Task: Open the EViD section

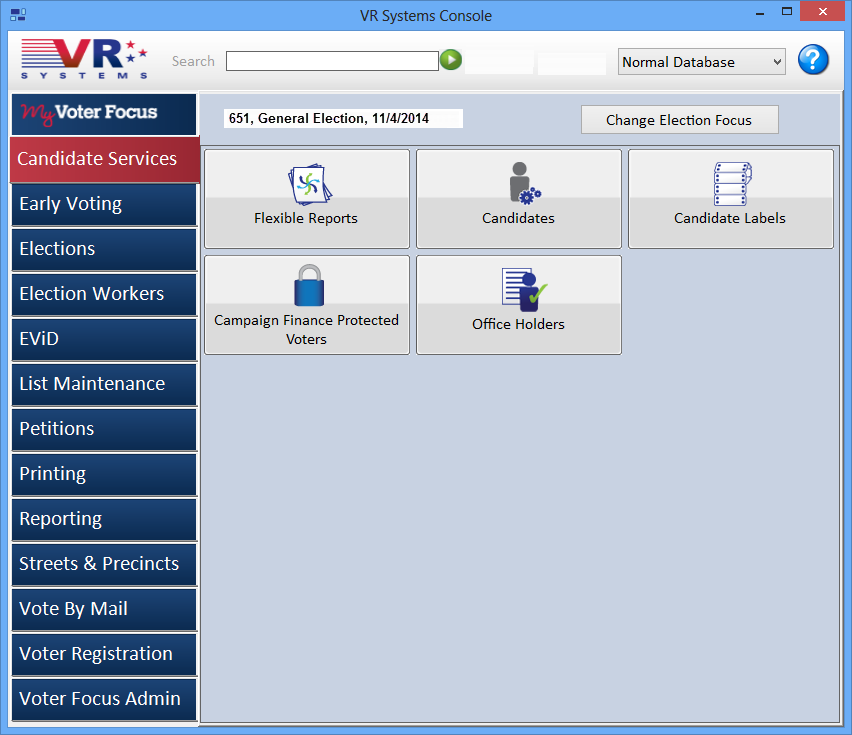Action: (x=104, y=340)
